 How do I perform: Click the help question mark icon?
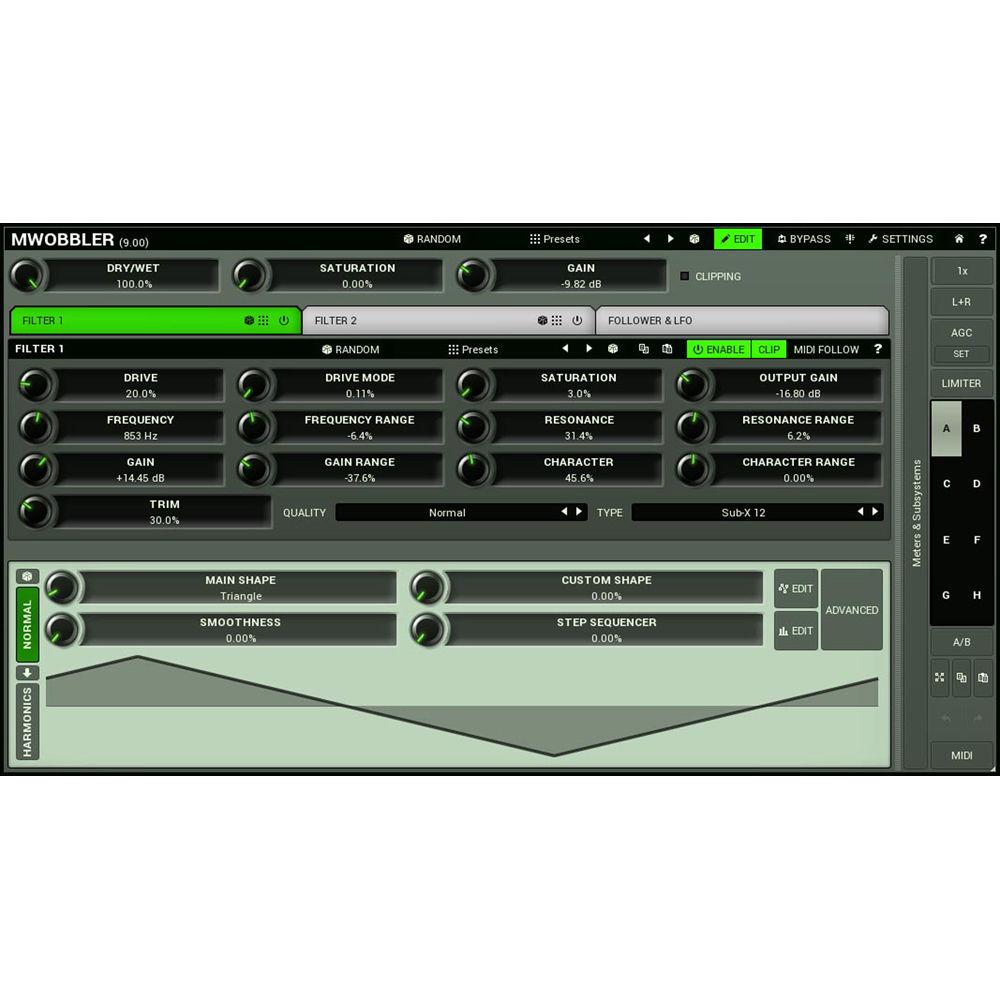pyautogui.click(x=982, y=239)
